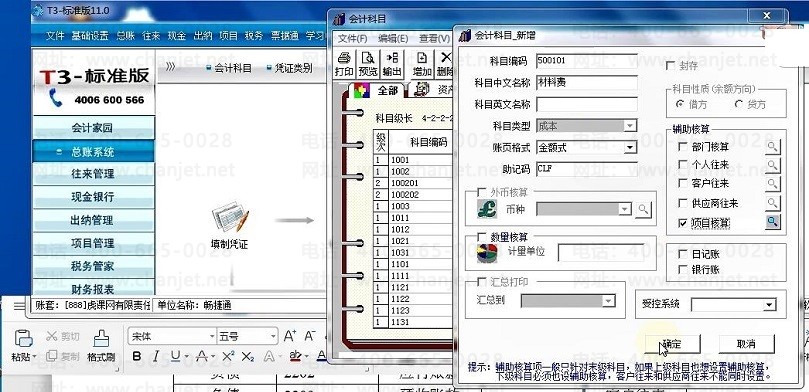Toggle bold formatting button
This screenshot has width=809, height=392.
pyautogui.click(x=137, y=356)
